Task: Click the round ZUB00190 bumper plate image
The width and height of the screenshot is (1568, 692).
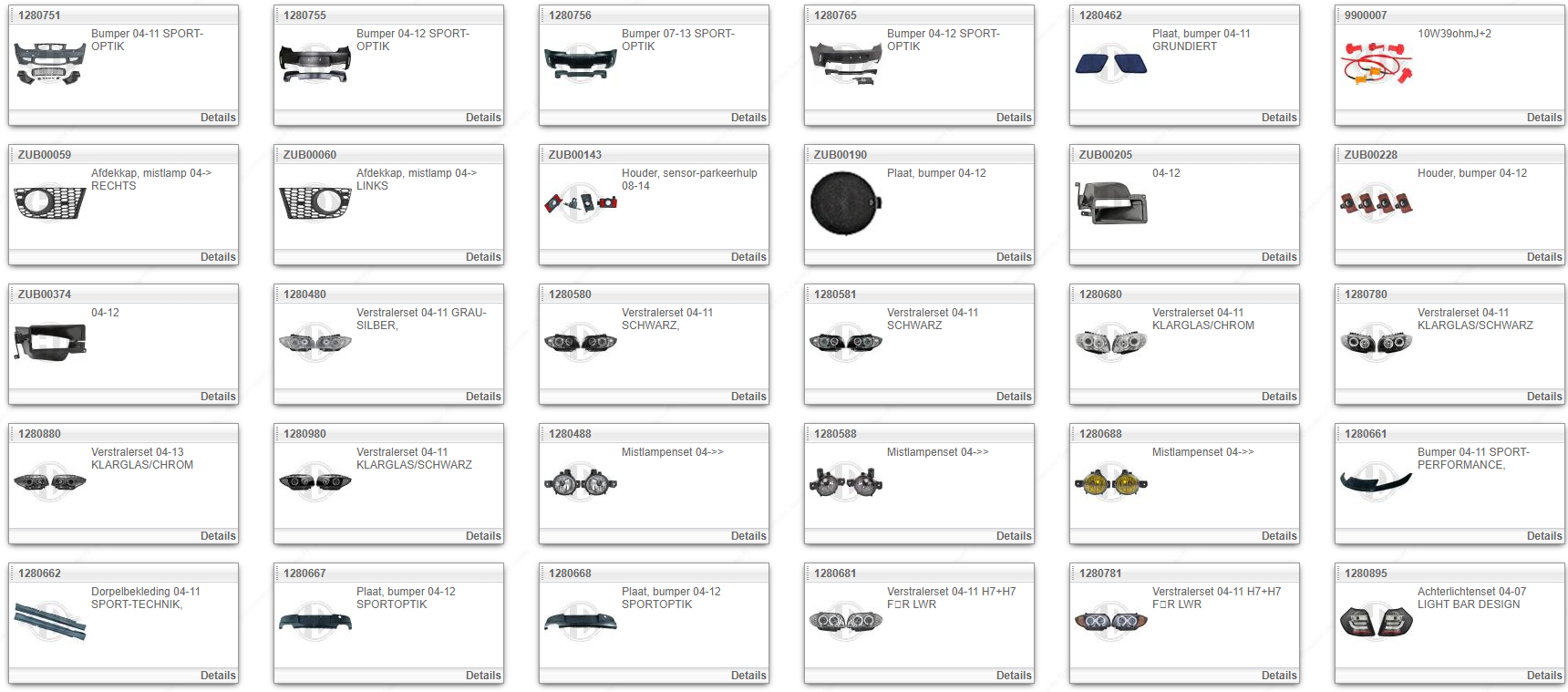Action: click(846, 202)
